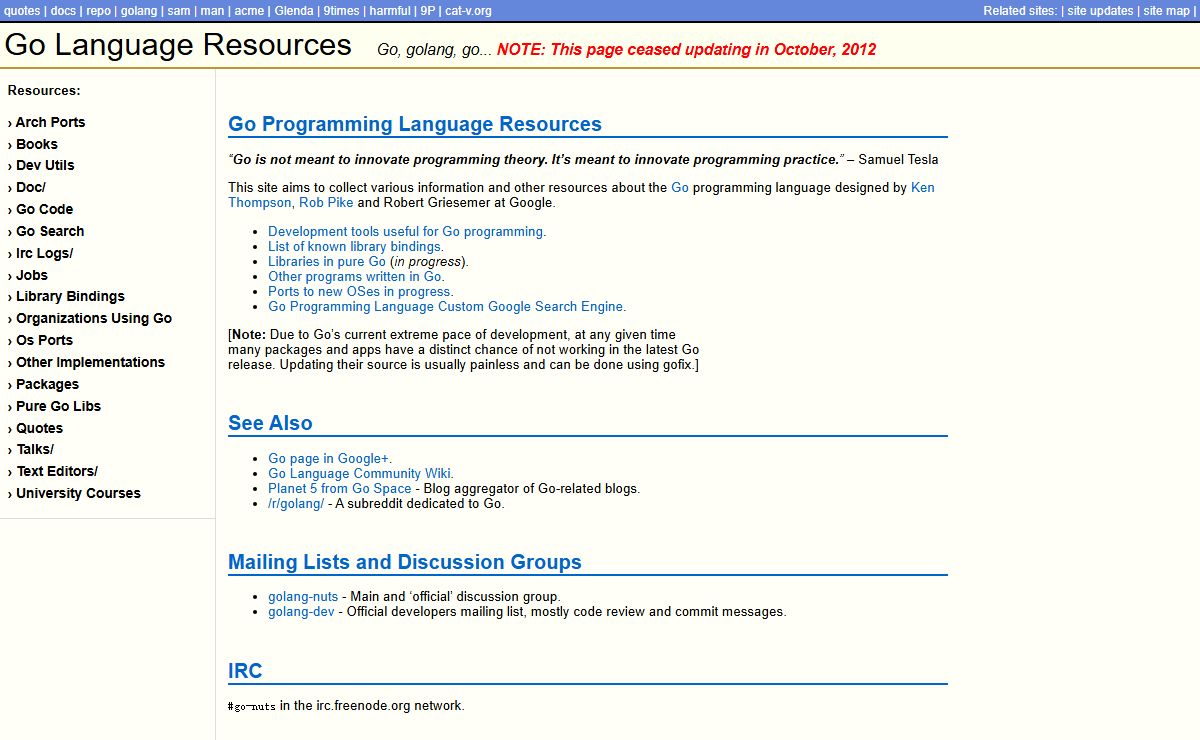The height and width of the screenshot is (740, 1200).
Task: Open site updates link
Action: (x=1099, y=11)
